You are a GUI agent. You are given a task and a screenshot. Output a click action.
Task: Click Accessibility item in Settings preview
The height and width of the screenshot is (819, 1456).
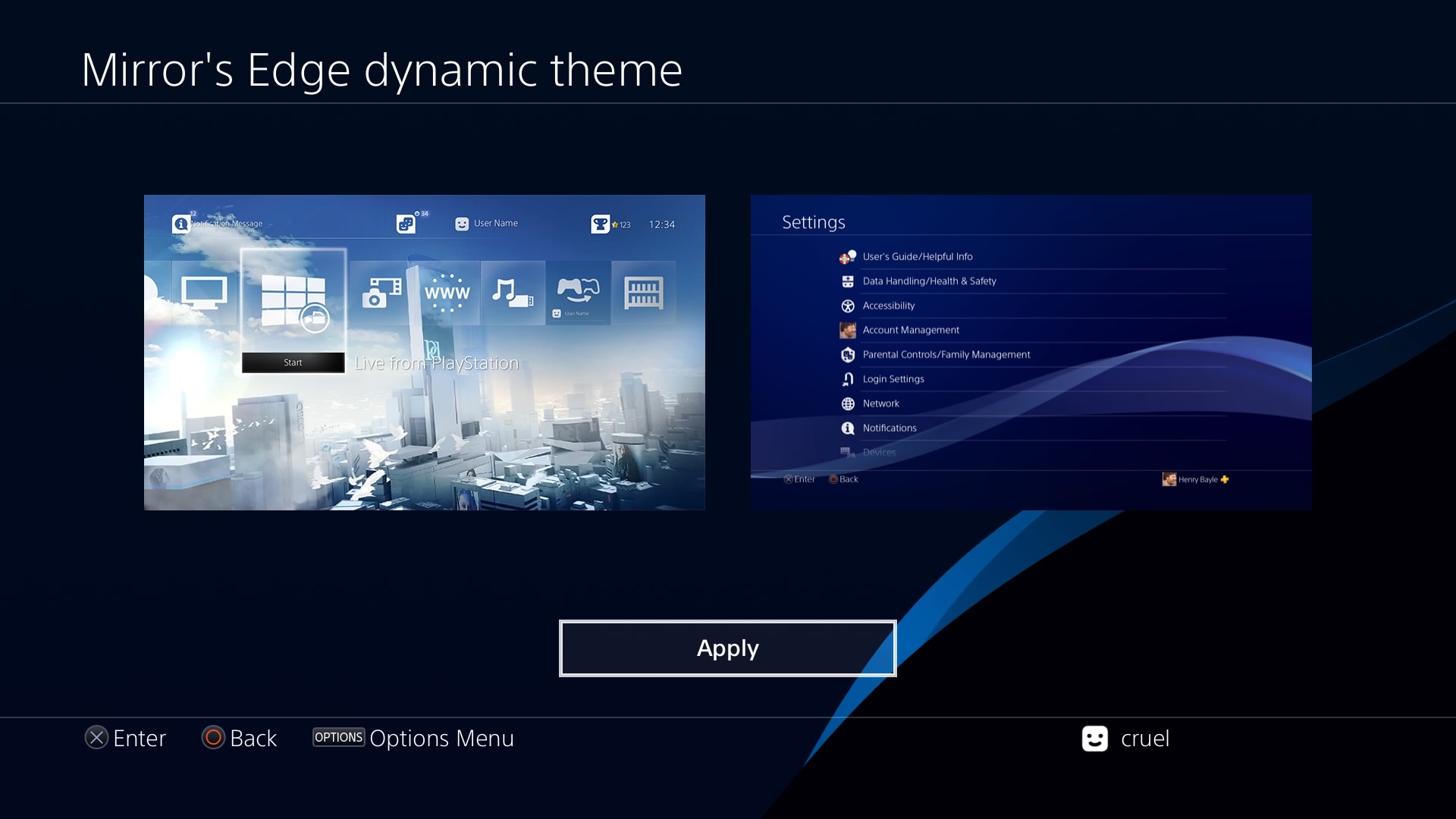(888, 306)
